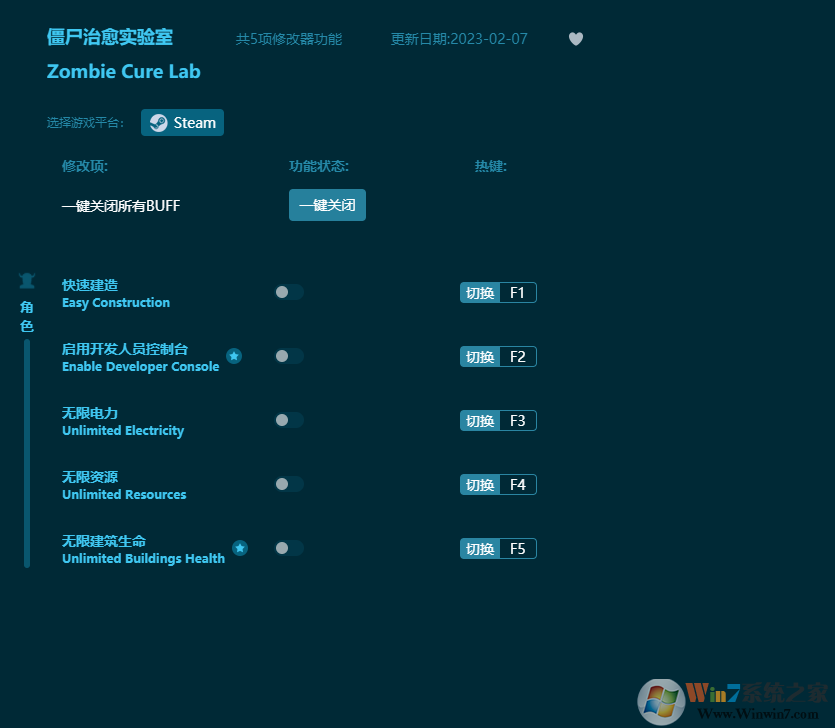Click the F4 hotkey field
The width and height of the screenshot is (835, 728).
point(518,485)
